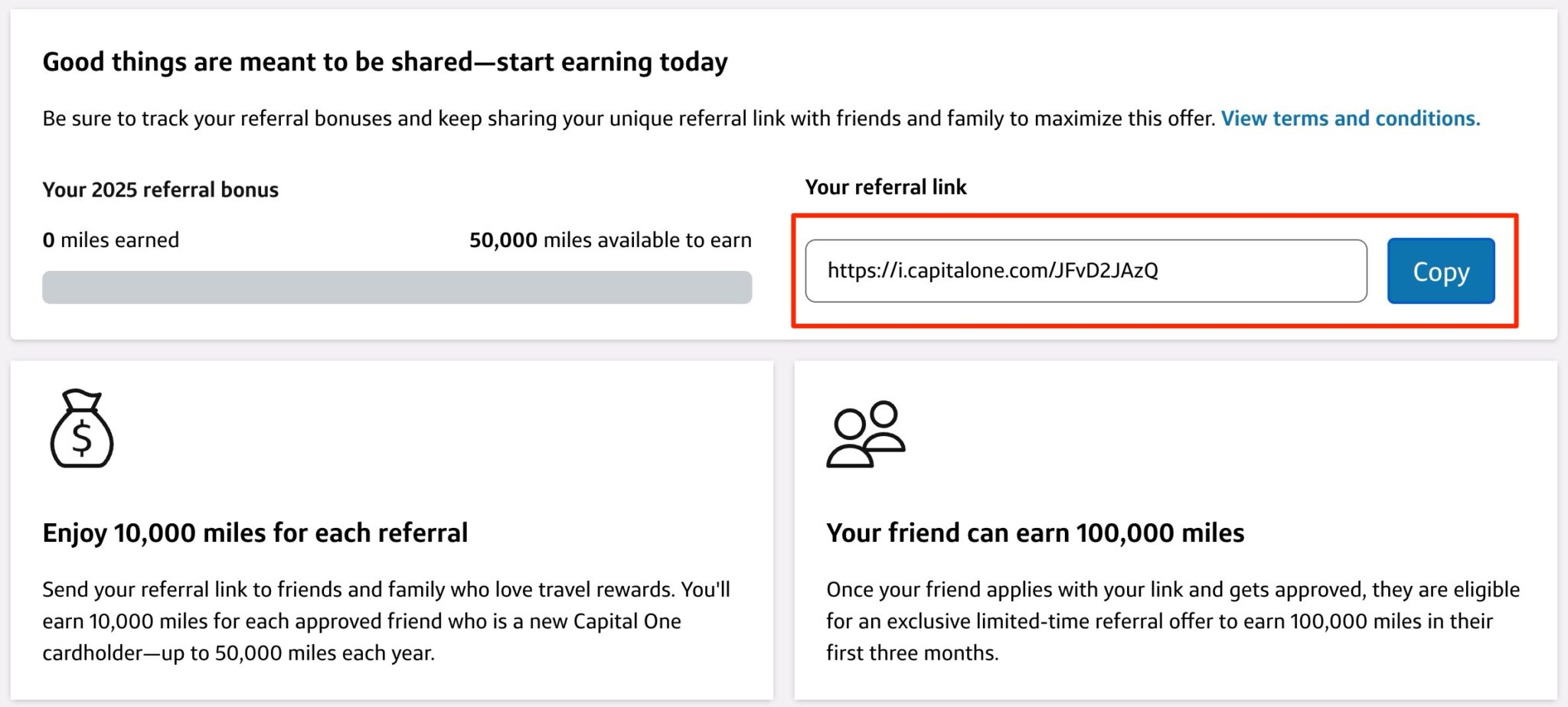Click the Your friend can earn 100,000 miles heading
Image resolution: width=1568 pixels, height=707 pixels.
(1035, 533)
